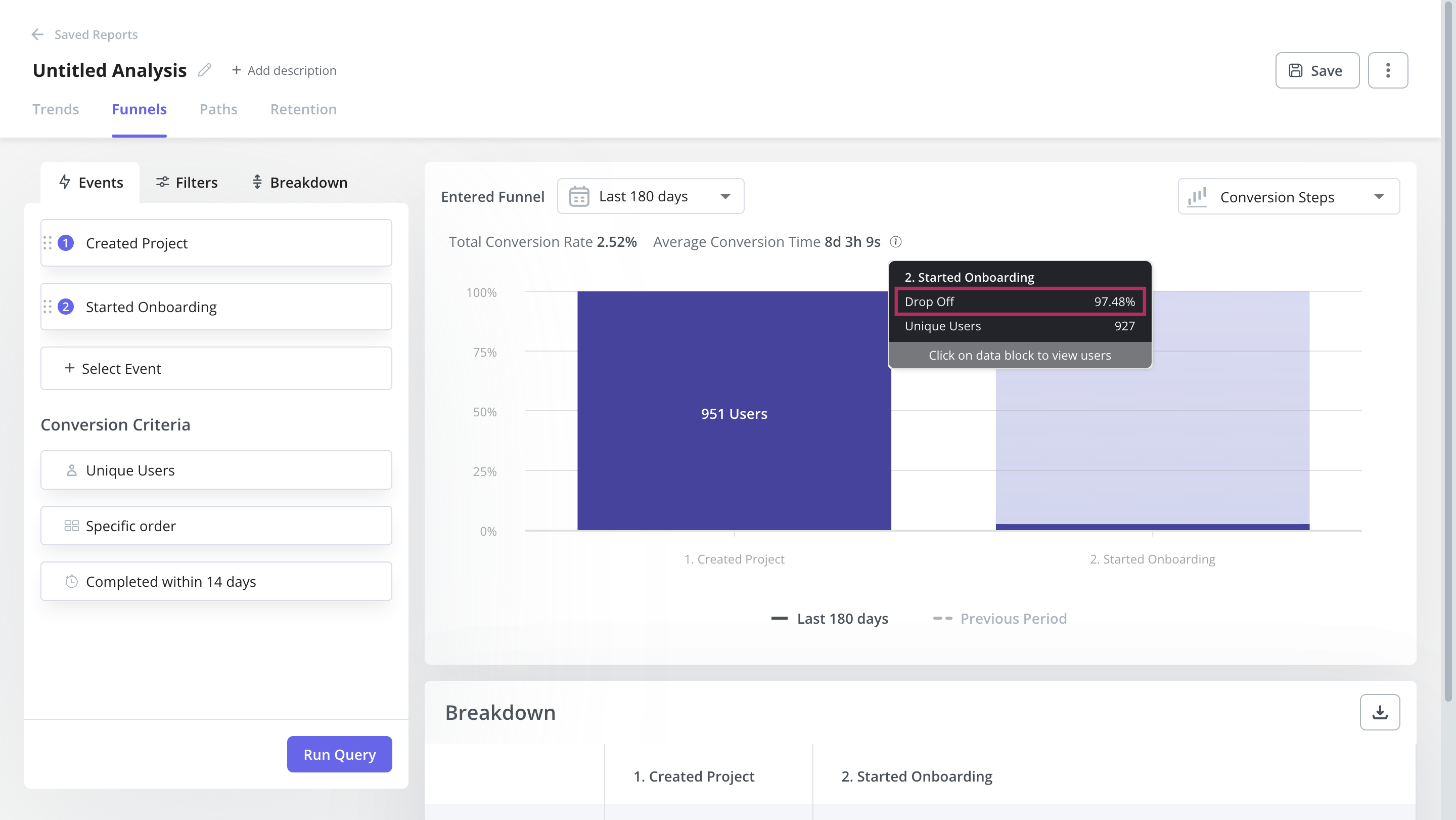Switch to the Retention tab
The width and height of the screenshot is (1456, 820).
[x=303, y=109]
